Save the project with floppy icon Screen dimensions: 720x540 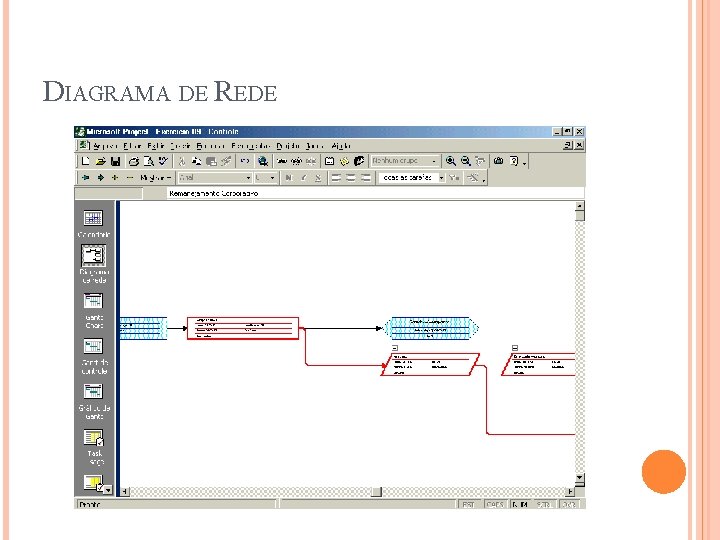[x=115, y=161]
